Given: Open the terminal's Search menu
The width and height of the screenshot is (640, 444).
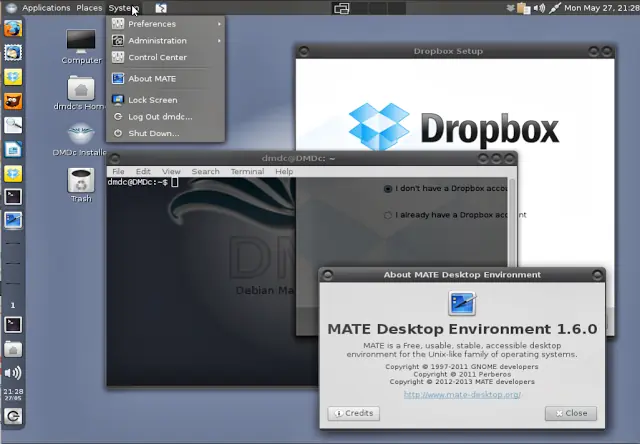Looking at the screenshot, I should tap(205, 172).
